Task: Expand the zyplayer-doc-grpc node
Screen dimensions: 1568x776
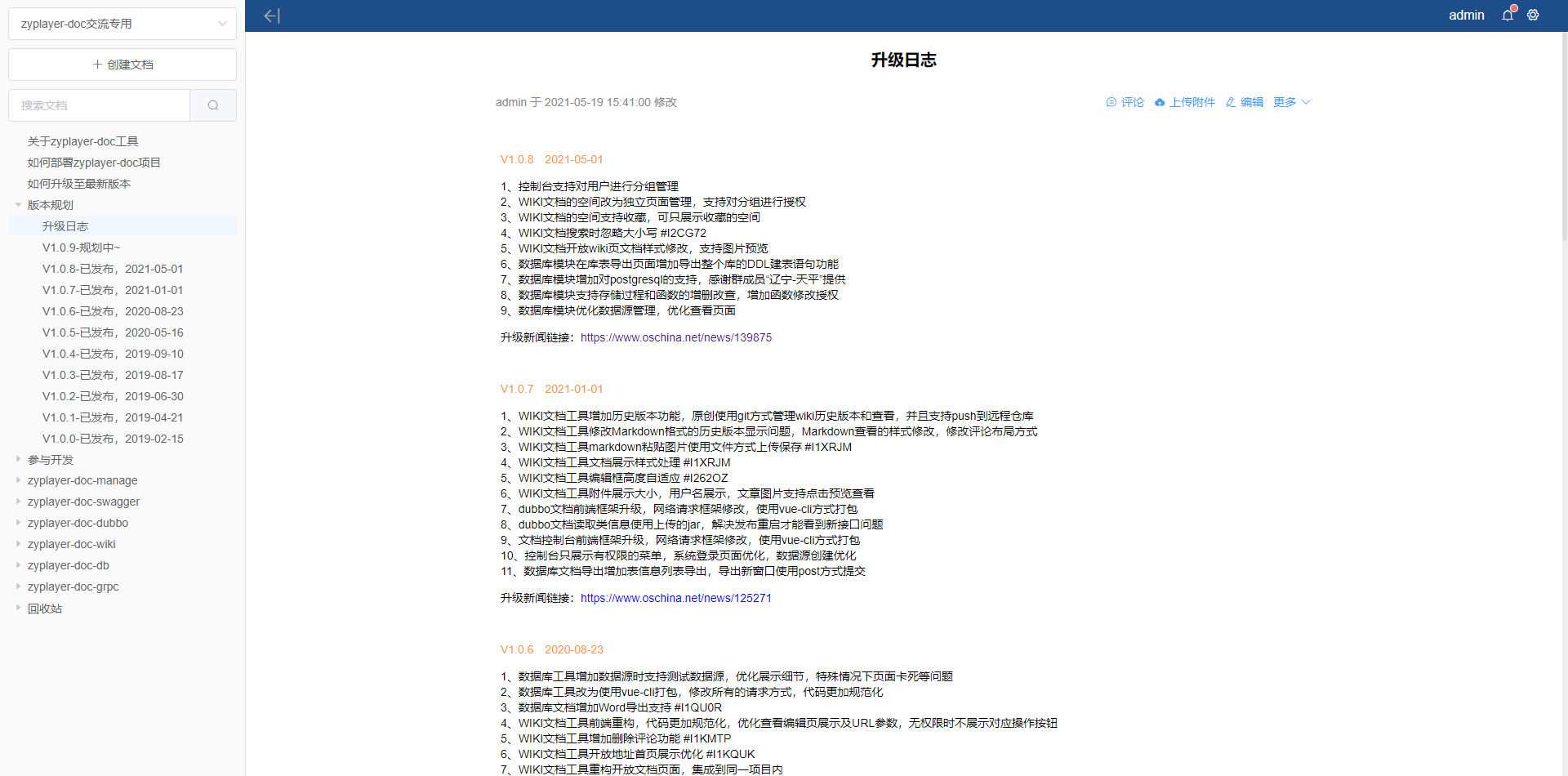Action: click(18, 586)
